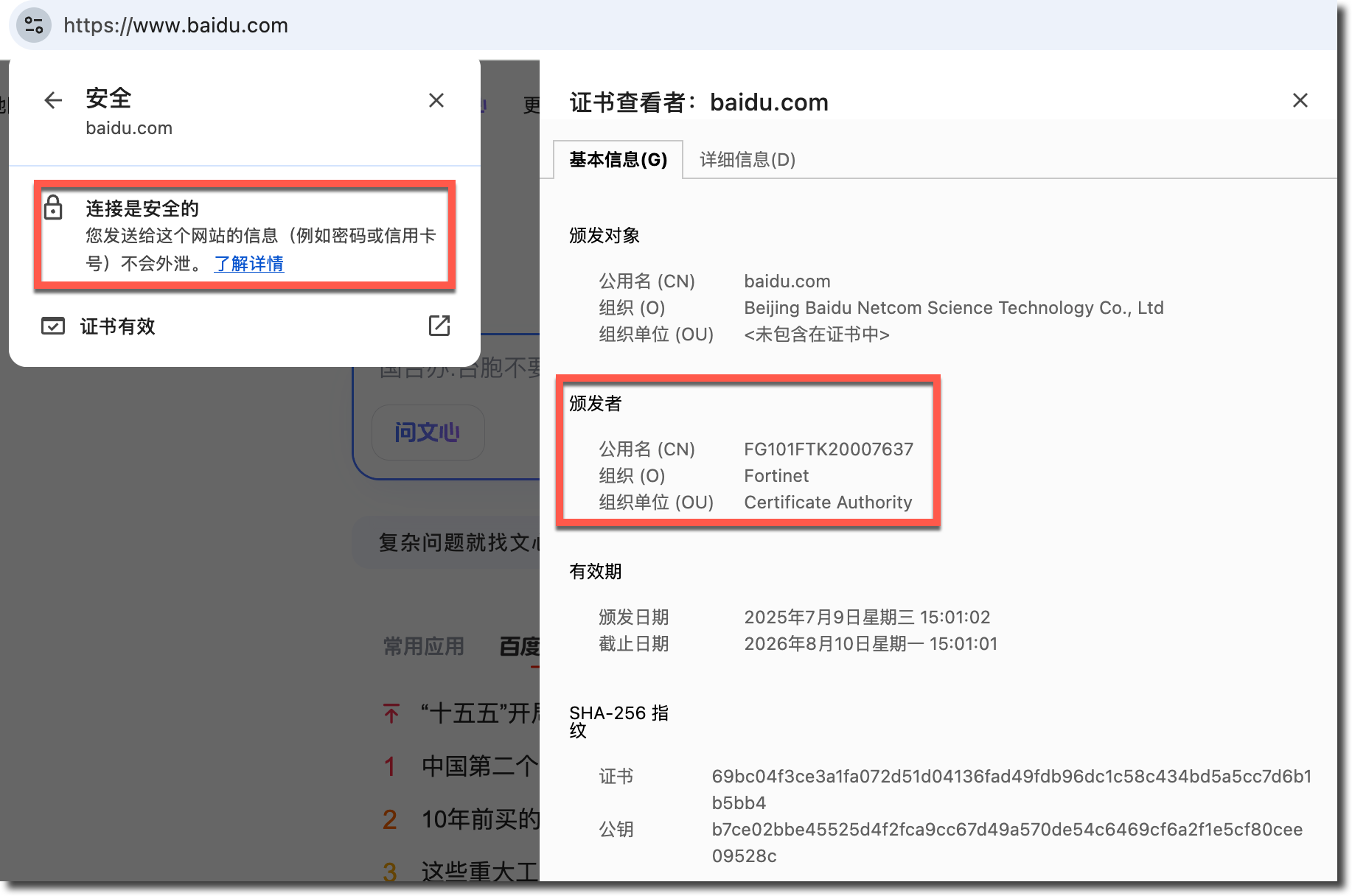The width and height of the screenshot is (1352, 896).
Task: Open the 了解详情 learn more link
Action: tap(248, 264)
